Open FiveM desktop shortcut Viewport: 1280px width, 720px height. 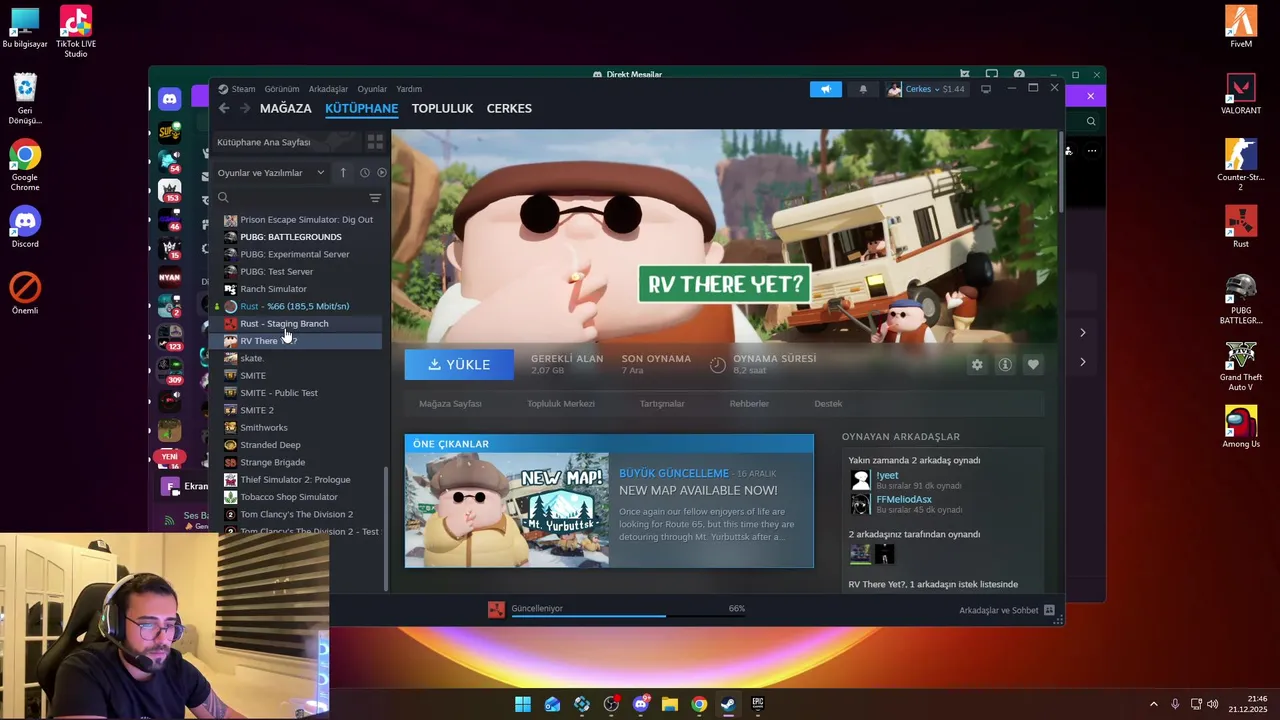point(1241,27)
